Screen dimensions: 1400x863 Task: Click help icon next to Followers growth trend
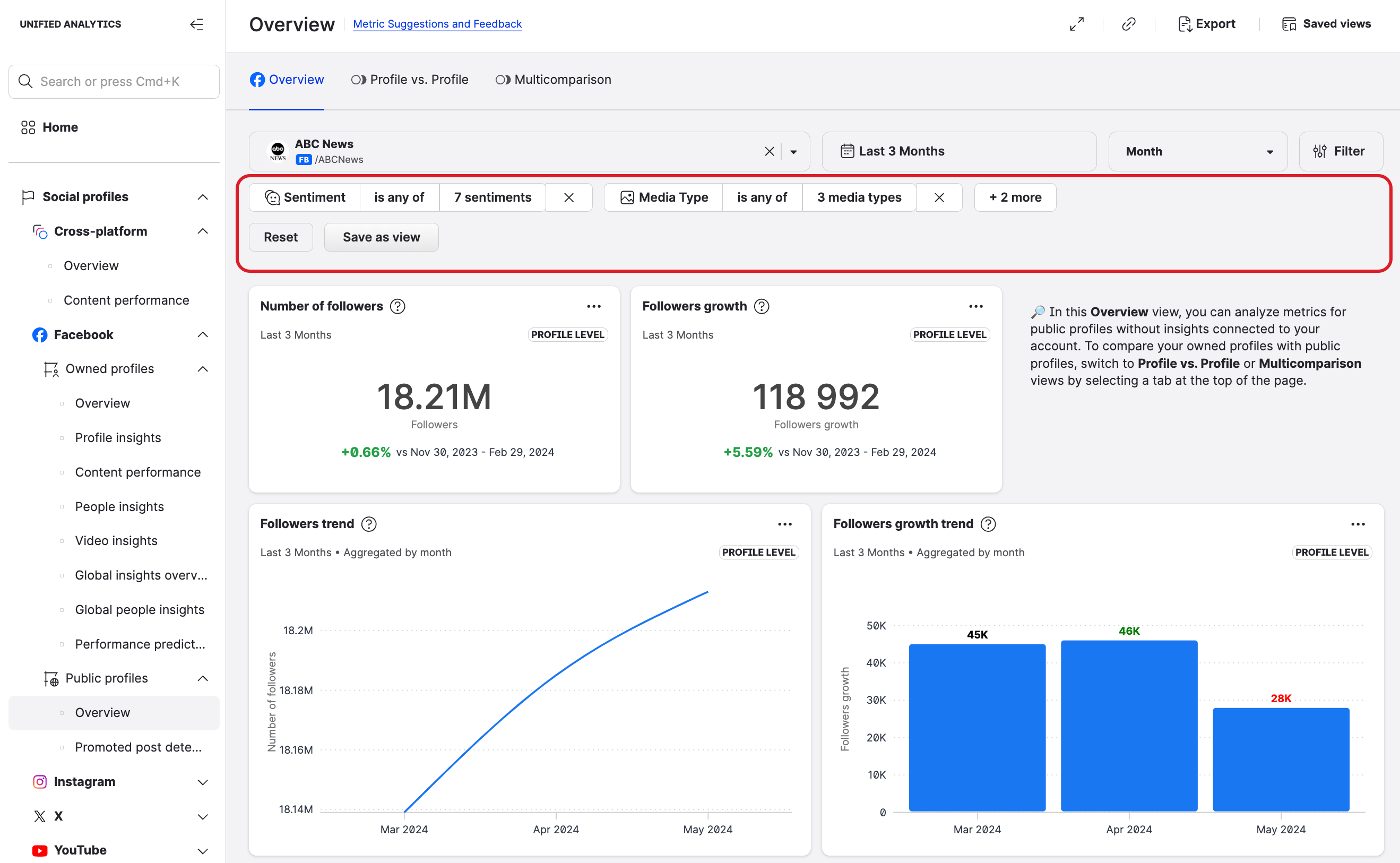pyautogui.click(x=988, y=524)
